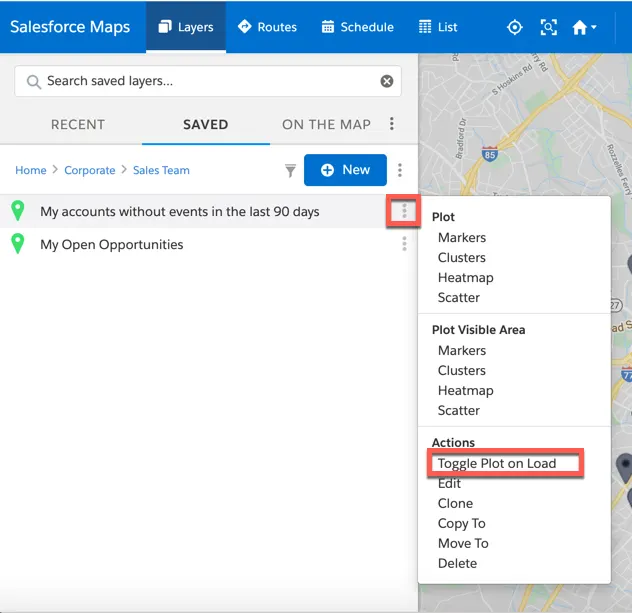This screenshot has height=613, width=632.
Task: Click green marker icon for Open Opportunities
Action: coord(18,244)
